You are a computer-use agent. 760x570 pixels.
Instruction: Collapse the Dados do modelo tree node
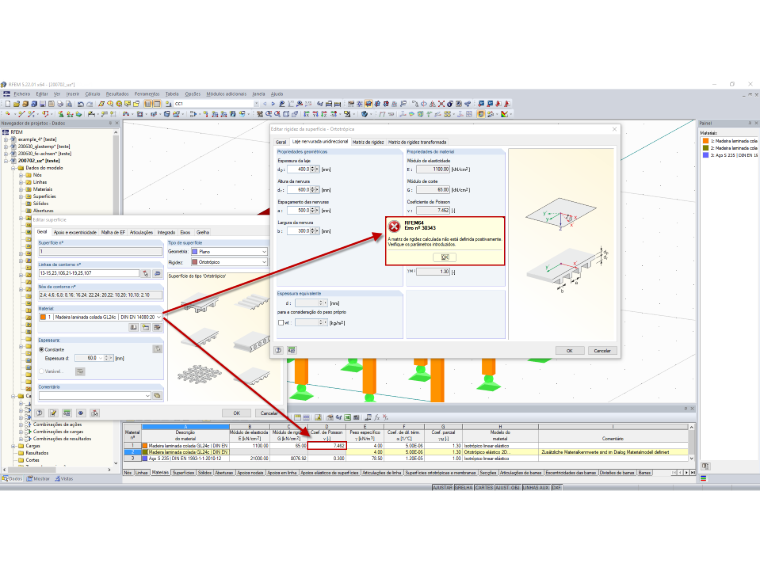tap(14, 168)
